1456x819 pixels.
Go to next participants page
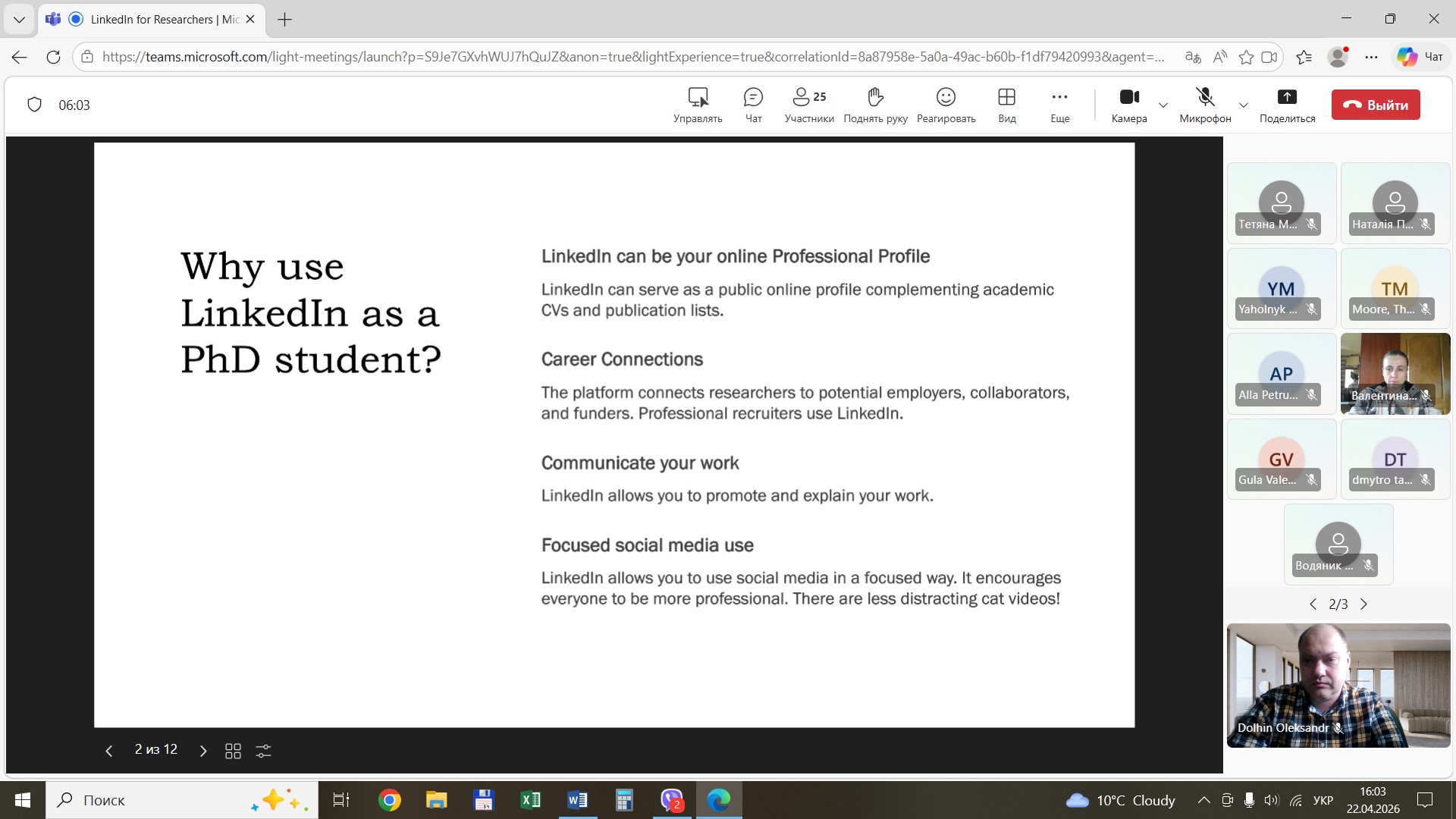(x=1363, y=604)
